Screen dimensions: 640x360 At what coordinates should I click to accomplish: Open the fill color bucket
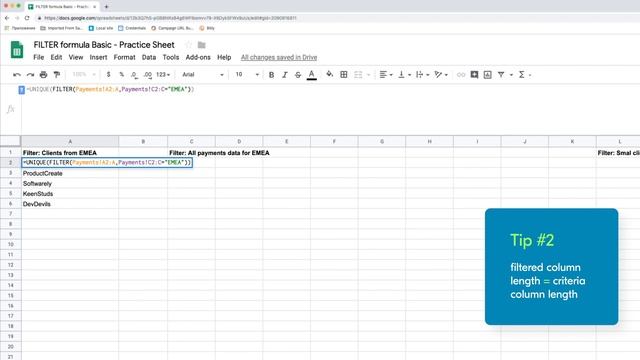tap(329, 74)
